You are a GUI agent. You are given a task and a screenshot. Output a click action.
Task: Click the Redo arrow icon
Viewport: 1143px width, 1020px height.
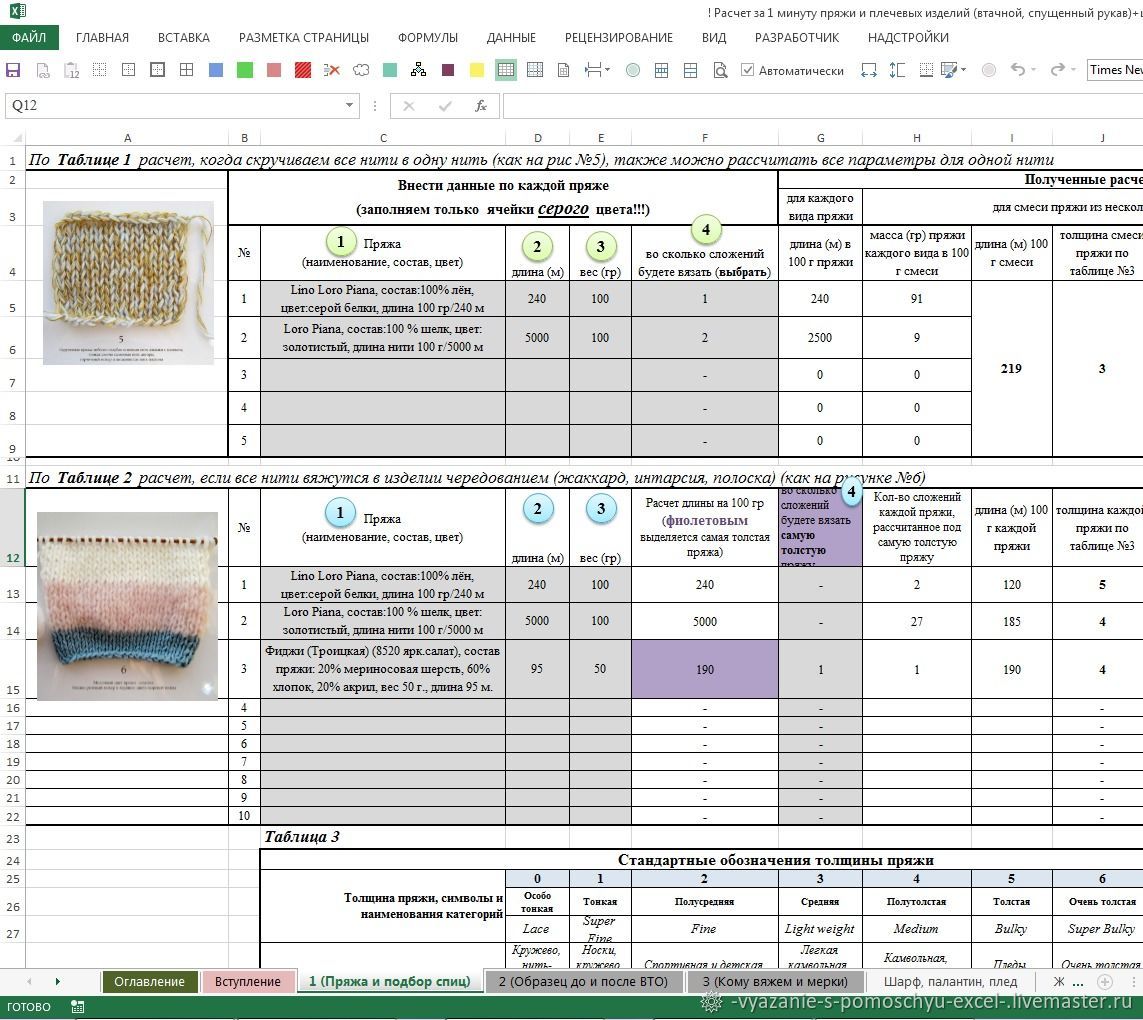(x=1057, y=70)
